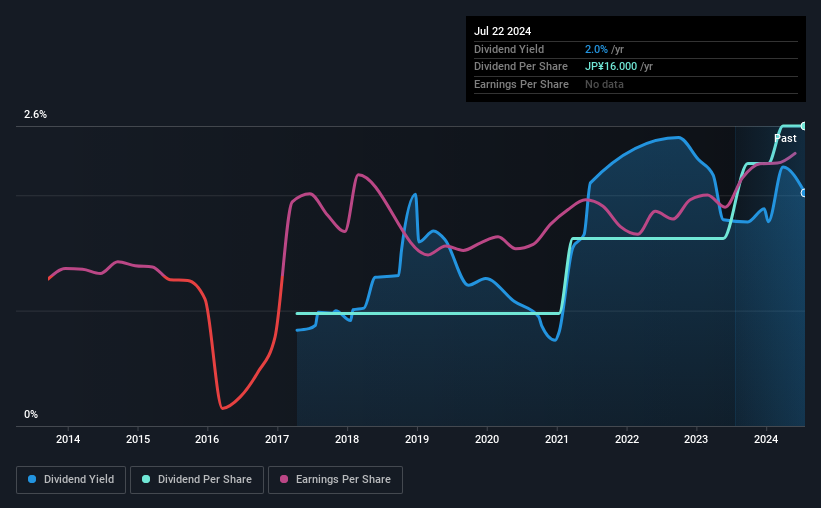Click the 2.6% y-axis label
Screen dimensions: 821x508
(35, 114)
